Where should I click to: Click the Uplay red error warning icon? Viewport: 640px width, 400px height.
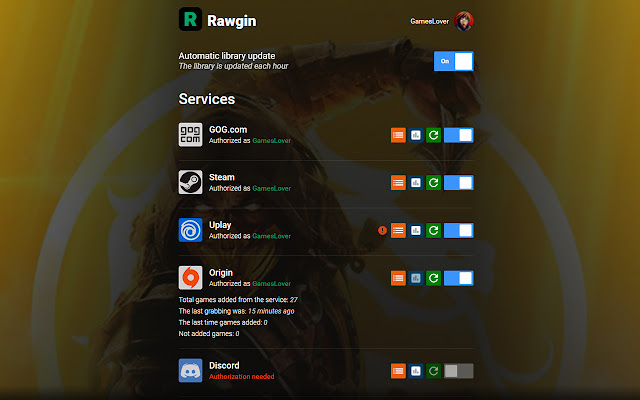click(382, 230)
